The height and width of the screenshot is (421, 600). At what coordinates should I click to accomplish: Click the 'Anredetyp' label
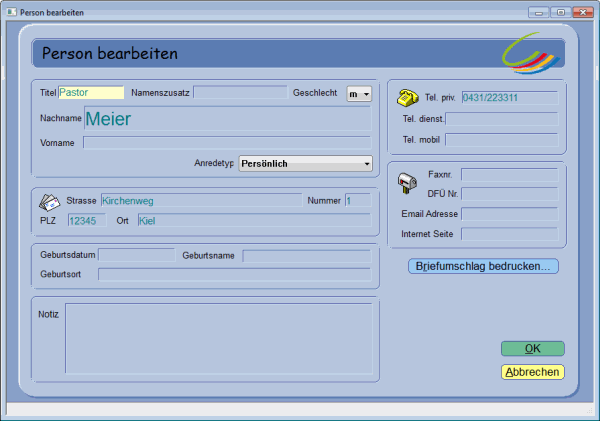click(214, 163)
